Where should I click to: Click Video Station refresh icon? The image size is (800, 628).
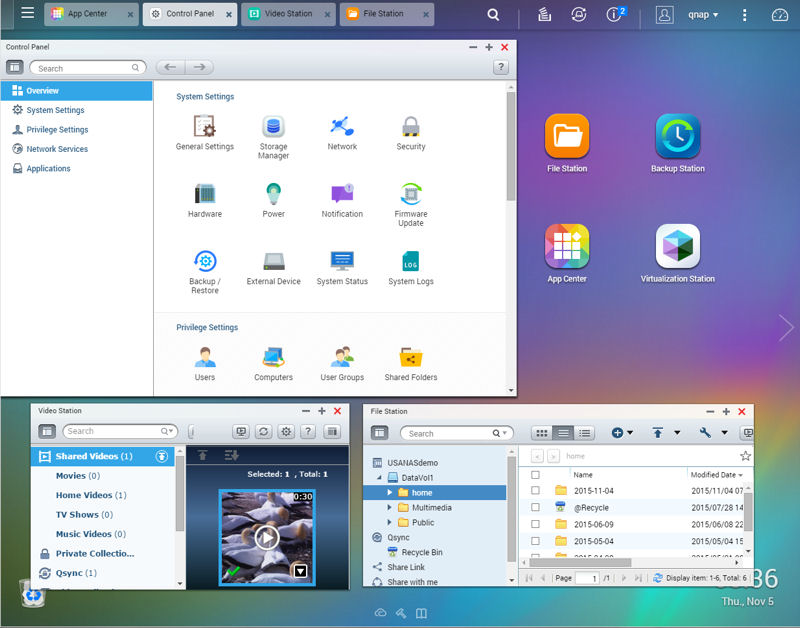[263, 432]
